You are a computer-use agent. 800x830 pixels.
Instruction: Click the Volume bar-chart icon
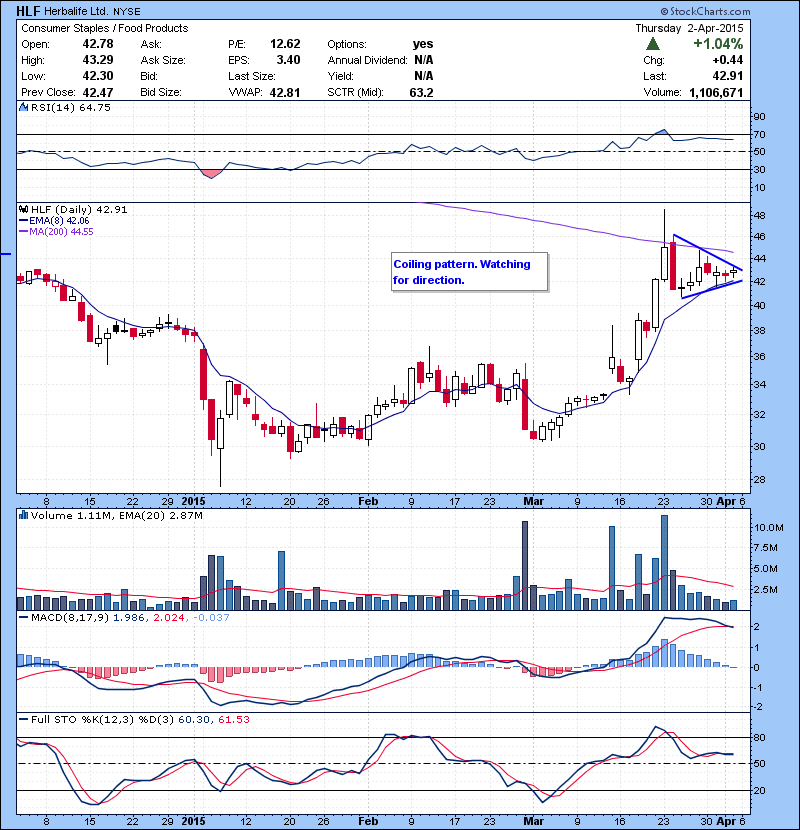point(23,515)
